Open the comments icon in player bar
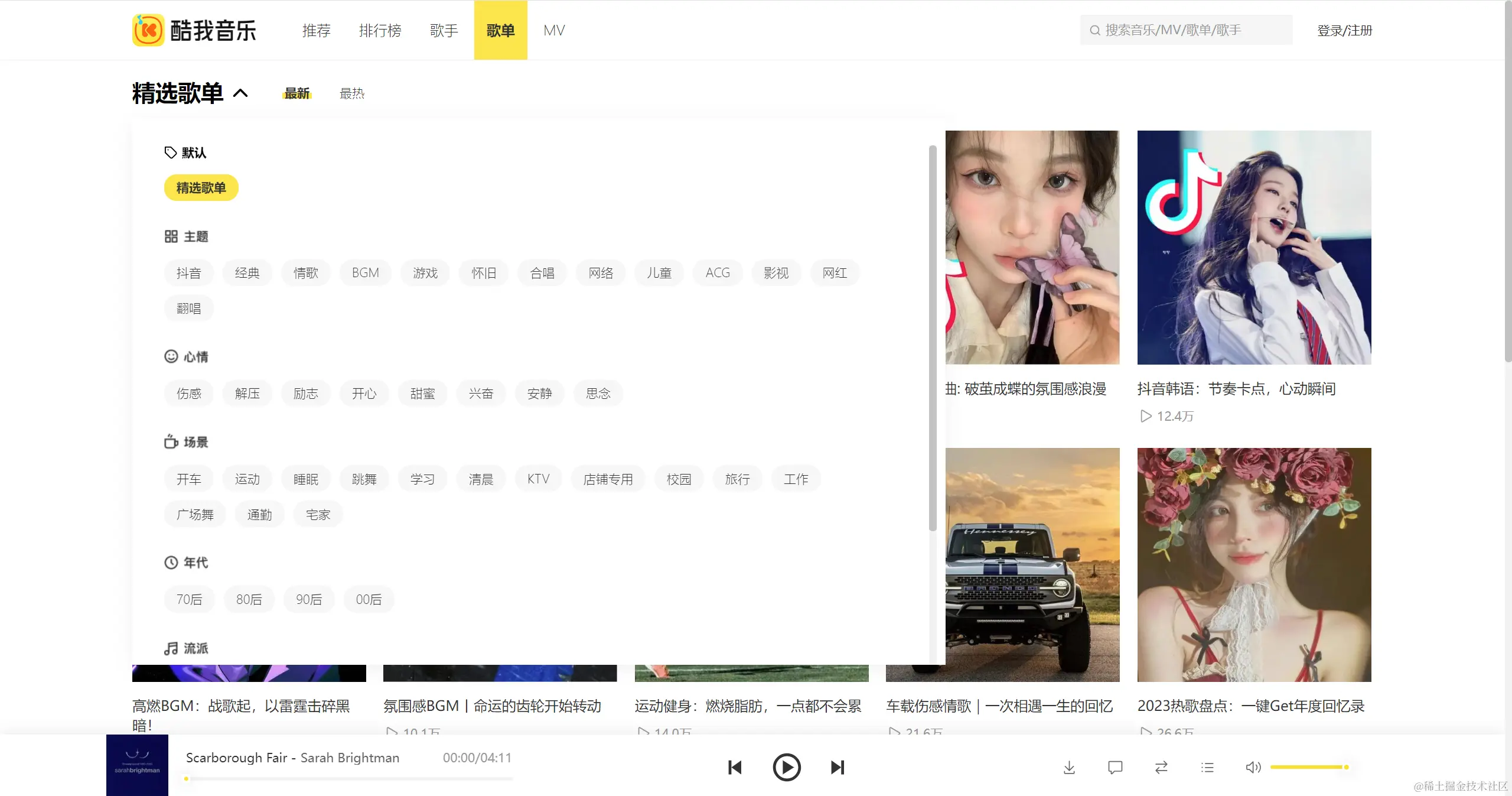1512x796 pixels. pos(1115,767)
